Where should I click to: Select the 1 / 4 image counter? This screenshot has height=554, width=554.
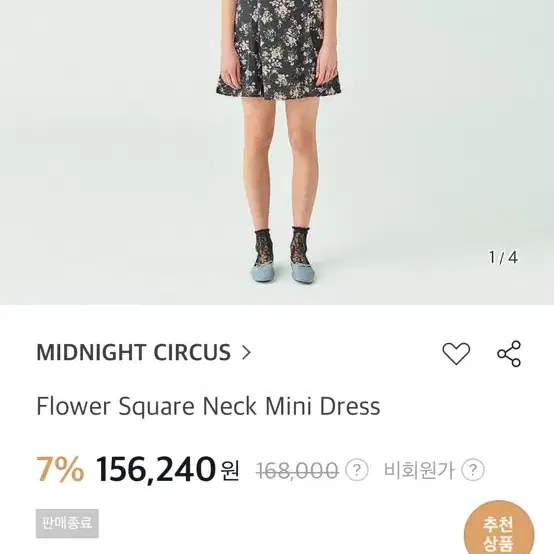pyautogui.click(x=503, y=257)
